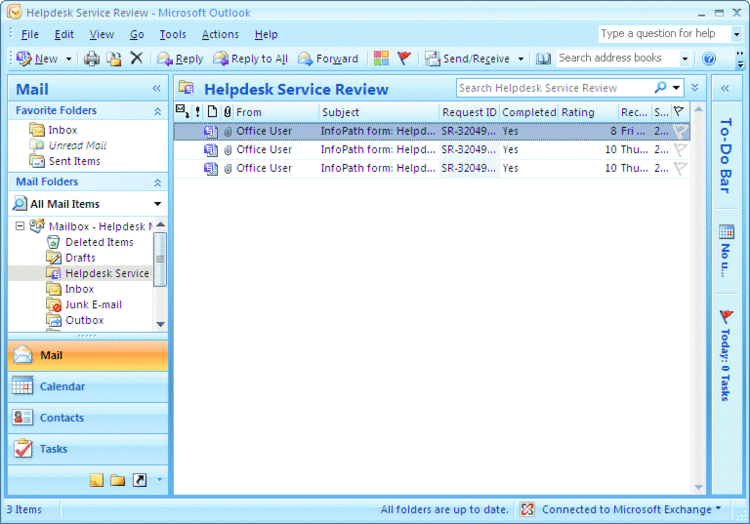Screen dimensions: 750x524
Task: Click the Reply button
Action: pyautogui.click(x=180, y=59)
